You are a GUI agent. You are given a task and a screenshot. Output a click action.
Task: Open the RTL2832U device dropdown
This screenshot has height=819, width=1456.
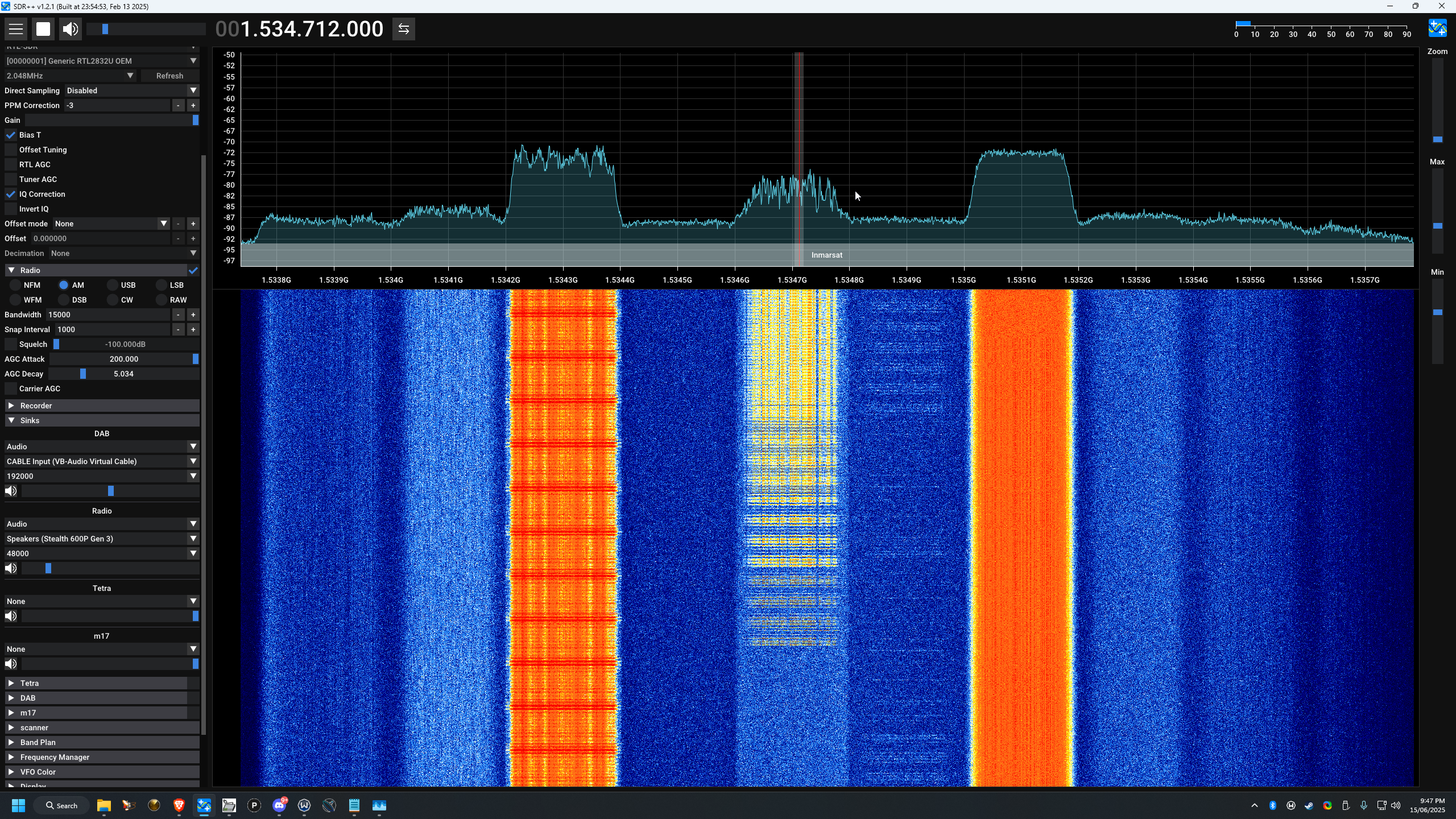102,61
